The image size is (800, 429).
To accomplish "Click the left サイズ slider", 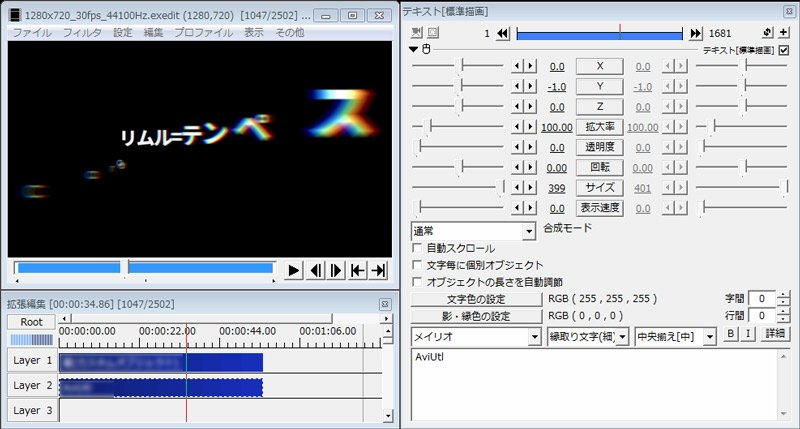I will (458, 187).
